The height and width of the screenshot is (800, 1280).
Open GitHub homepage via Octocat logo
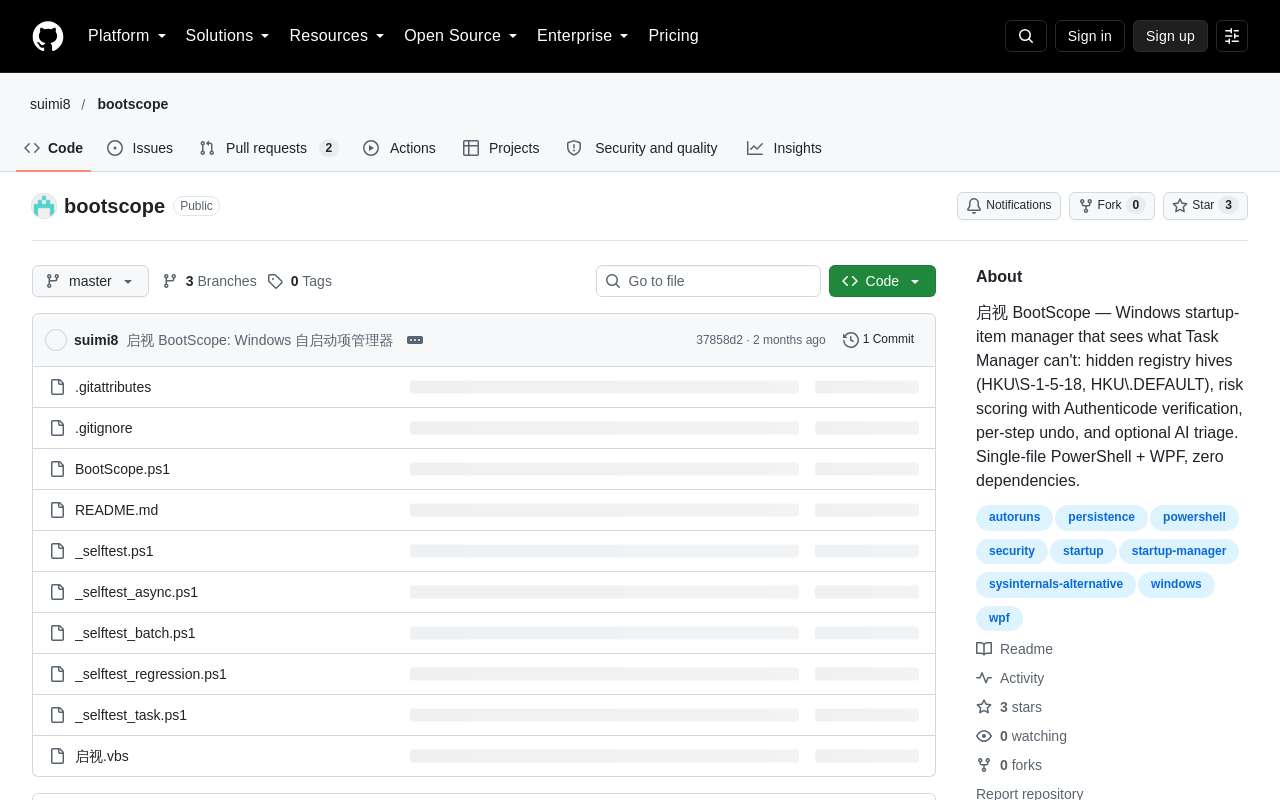click(48, 36)
